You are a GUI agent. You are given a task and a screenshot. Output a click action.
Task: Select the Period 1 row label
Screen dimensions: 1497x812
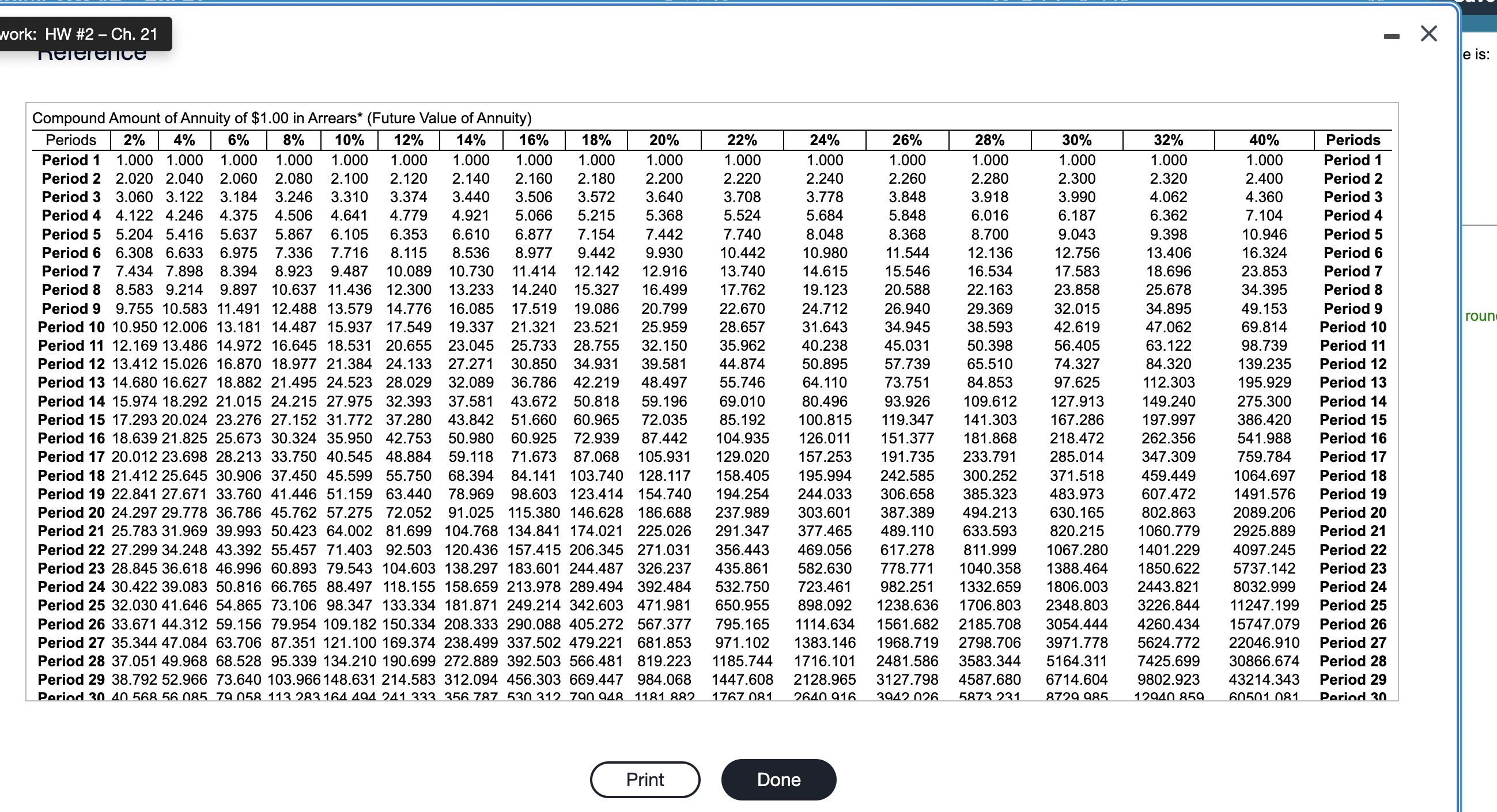(x=70, y=160)
